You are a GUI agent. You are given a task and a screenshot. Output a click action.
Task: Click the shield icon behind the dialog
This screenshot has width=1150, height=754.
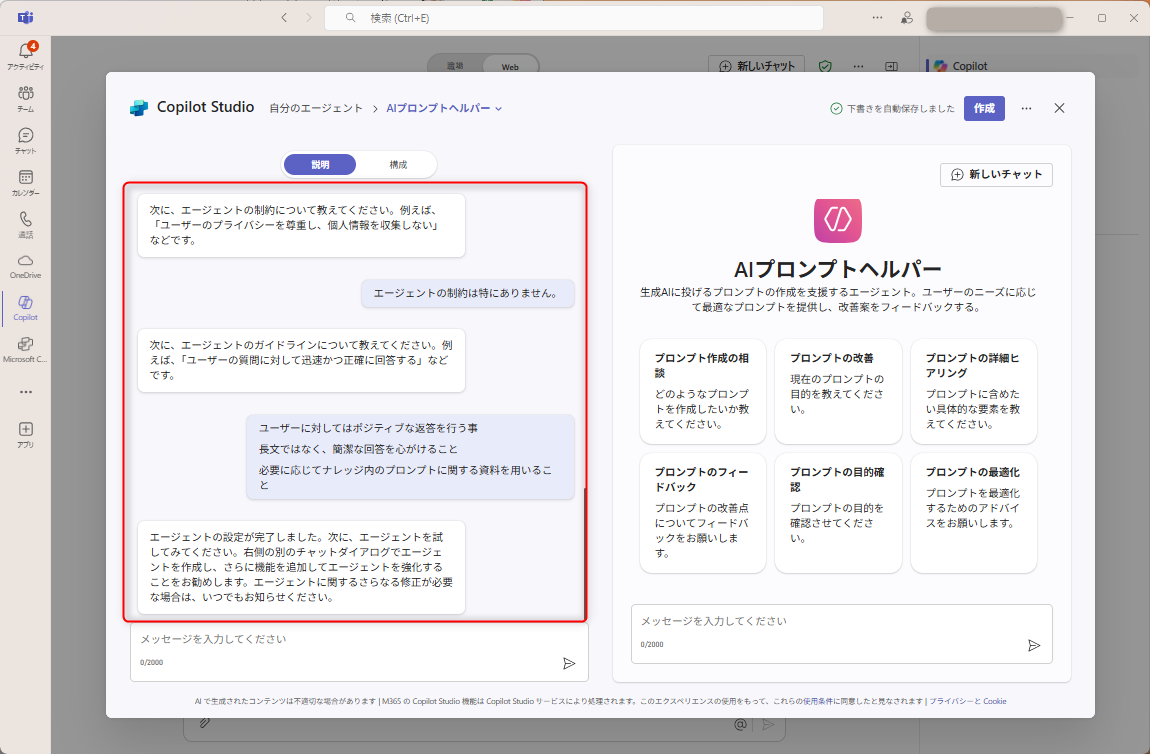click(825, 66)
